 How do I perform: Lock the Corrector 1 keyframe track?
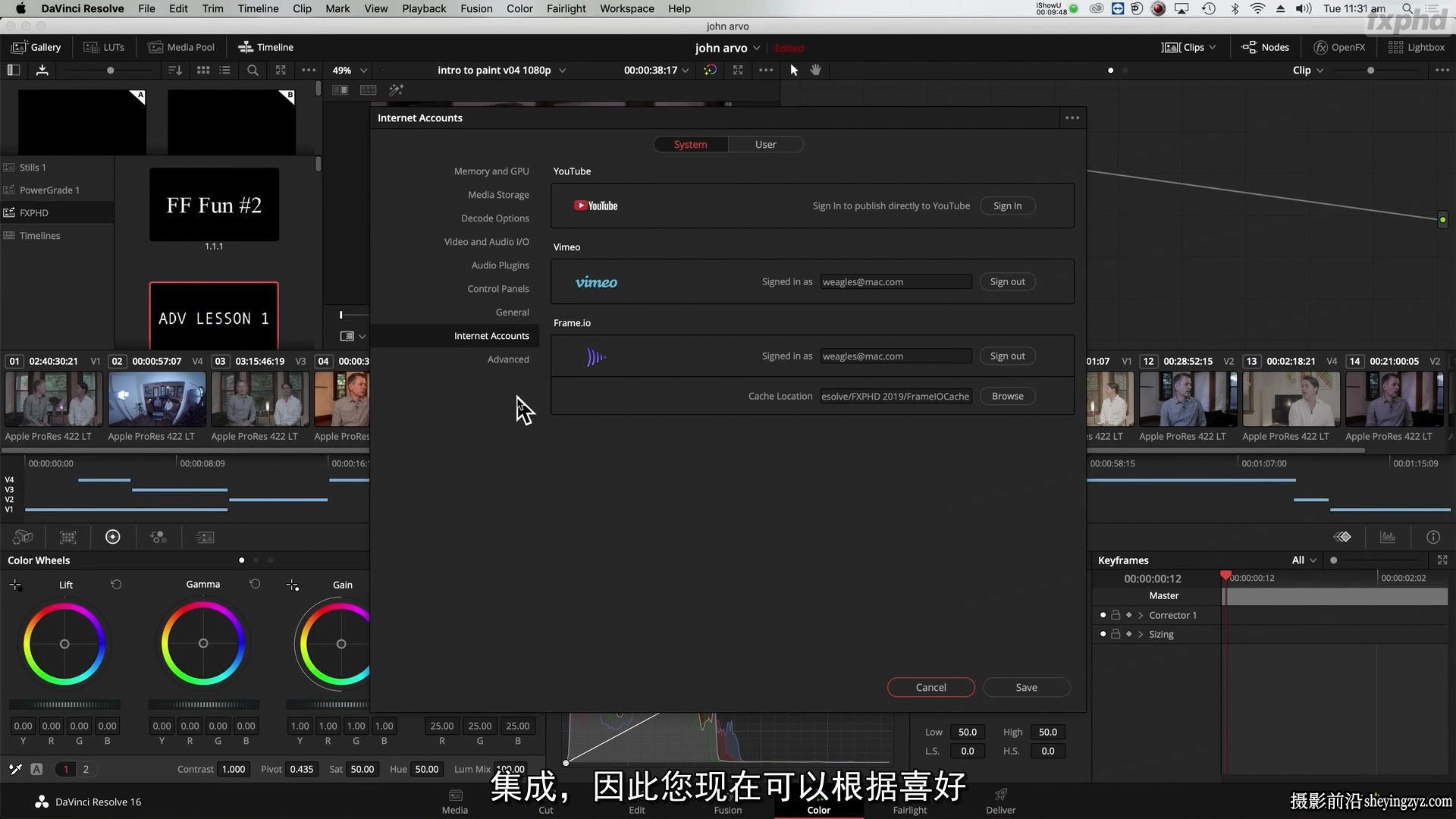tap(1116, 615)
